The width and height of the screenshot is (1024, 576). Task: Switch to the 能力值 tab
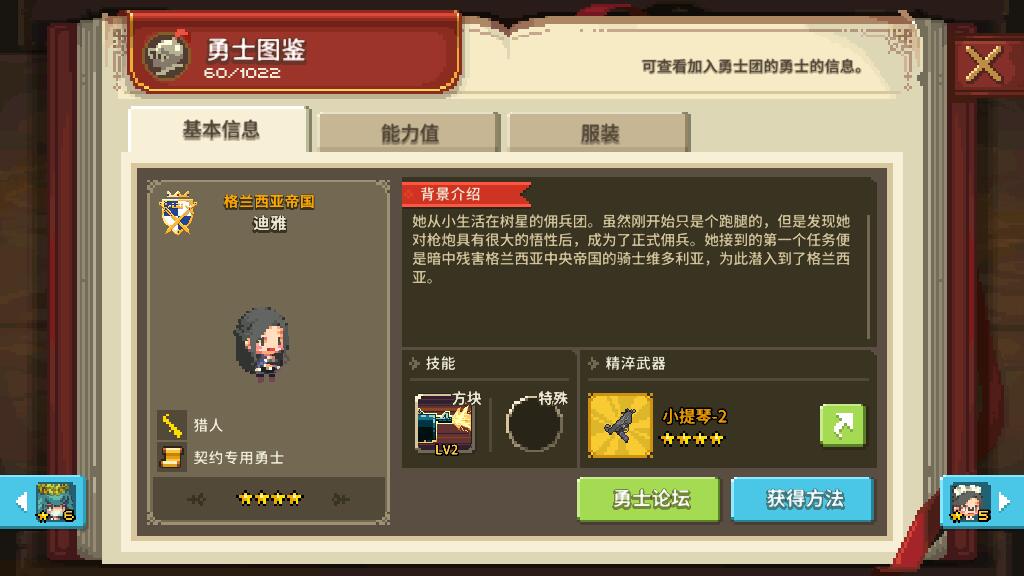tap(409, 133)
